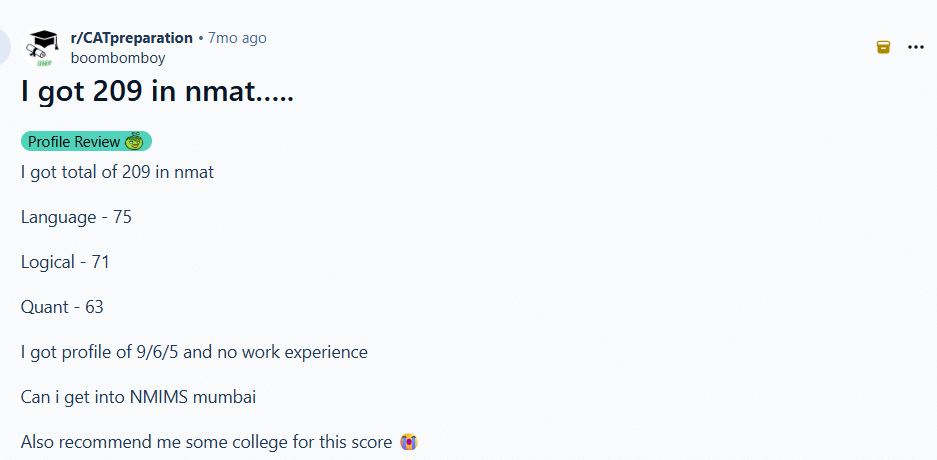
Task: Click the post title about 209 in nmat
Action: (157, 93)
